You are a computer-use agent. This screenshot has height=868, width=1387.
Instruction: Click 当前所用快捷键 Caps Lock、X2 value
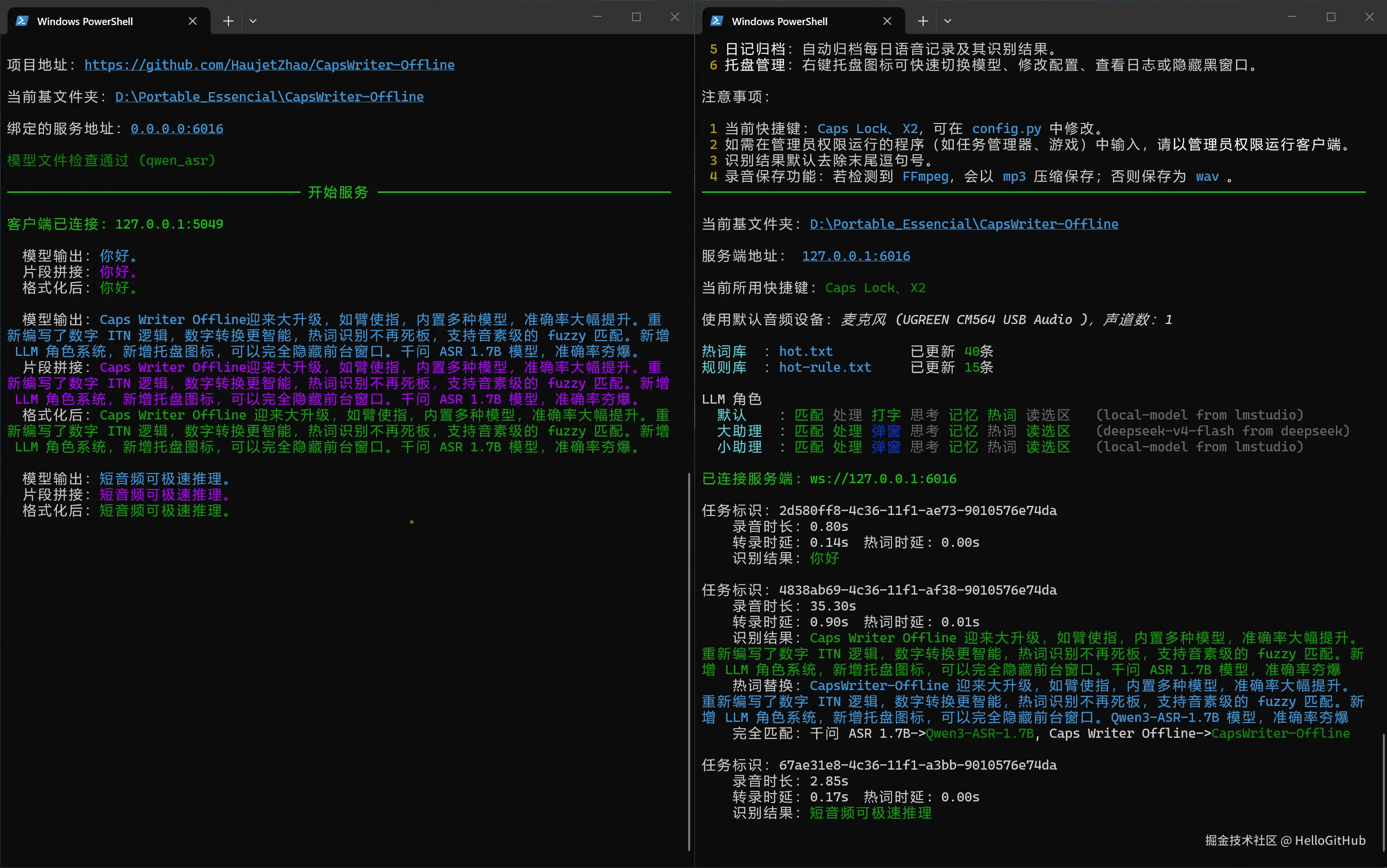click(x=875, y=287)
